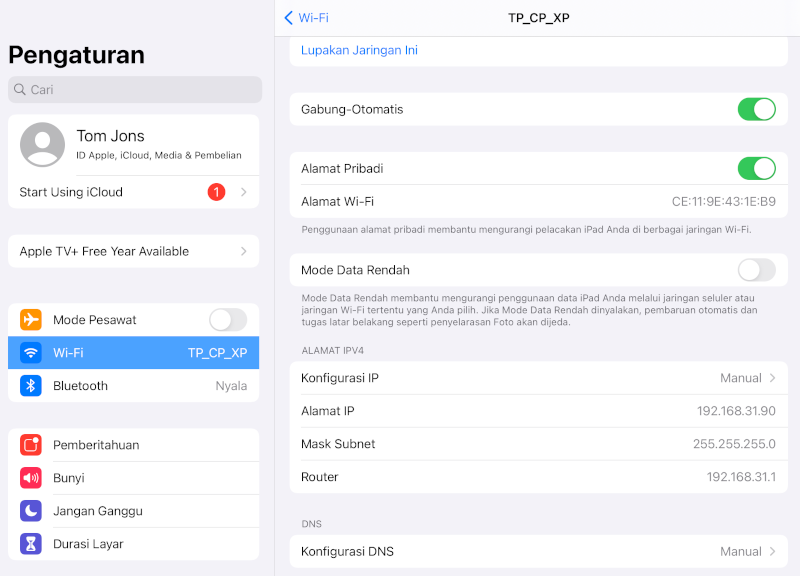Open Konfigurasi DNS Manual setting
Image resolution: width=800 pixels, height=576 pixels.
(747, 551)
